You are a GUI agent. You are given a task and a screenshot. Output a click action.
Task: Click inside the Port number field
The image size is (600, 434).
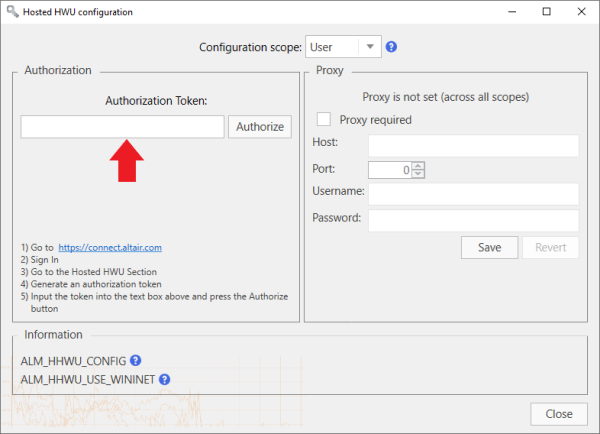389,170
